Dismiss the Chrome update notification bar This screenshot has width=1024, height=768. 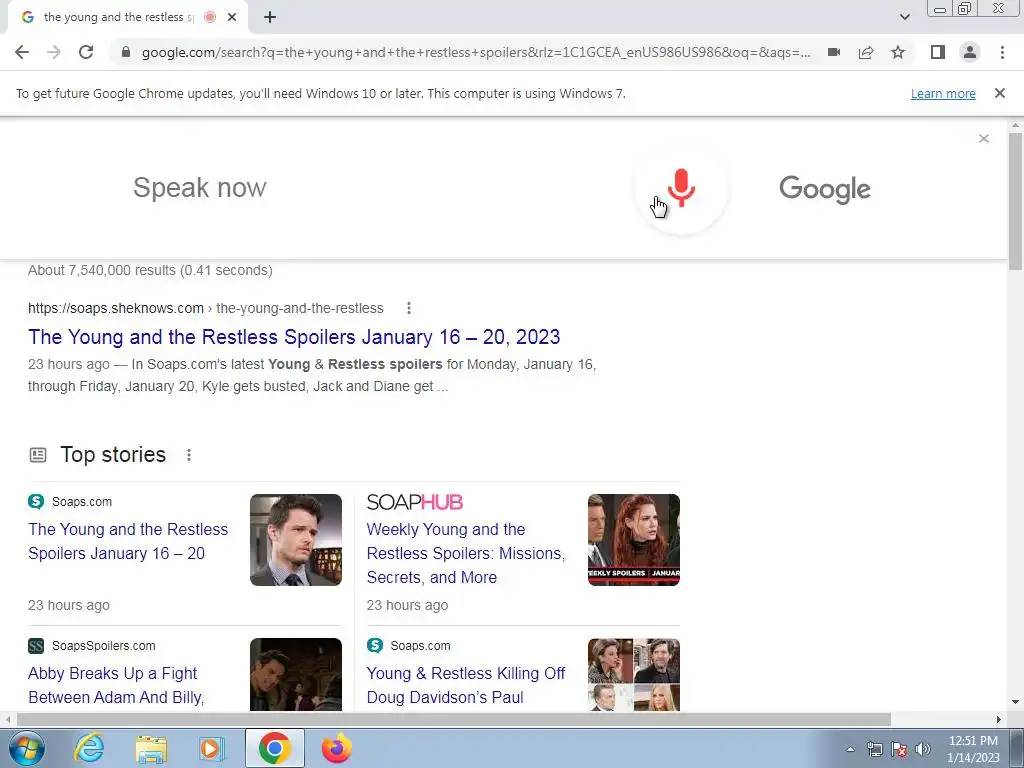[999, 93]
